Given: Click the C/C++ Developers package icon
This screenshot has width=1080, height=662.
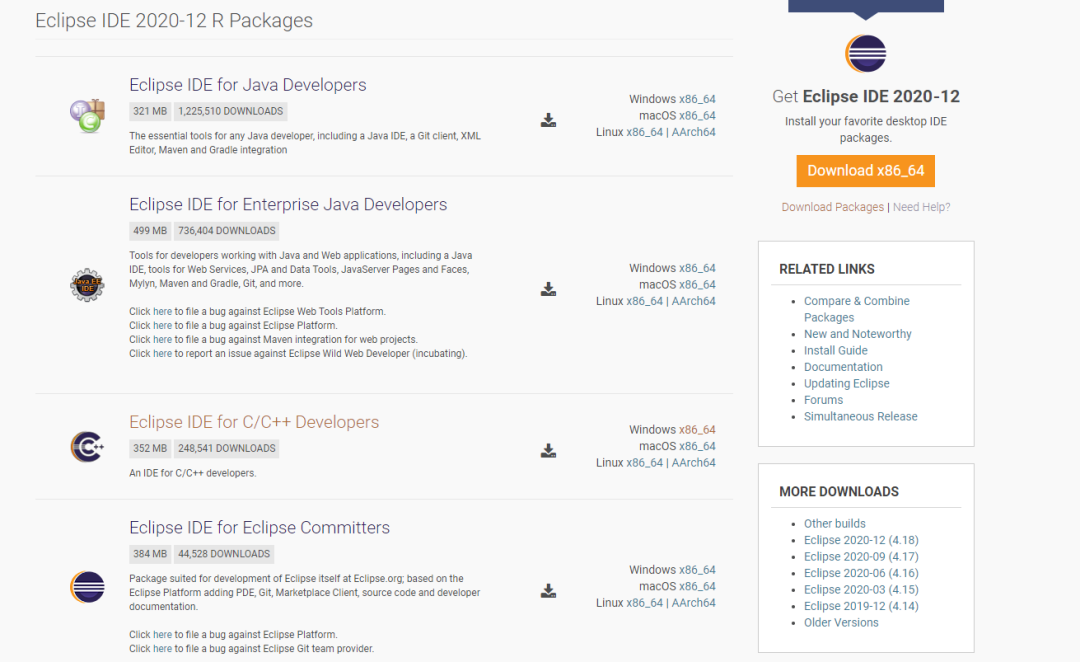Looking at the screenshot, I should (87, 447).
